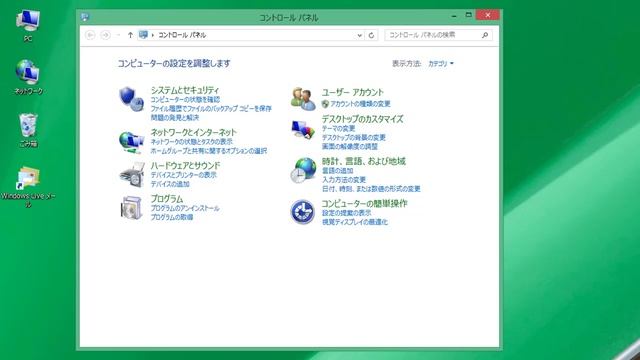Open the Programs disc box icon

coord(131,207)
